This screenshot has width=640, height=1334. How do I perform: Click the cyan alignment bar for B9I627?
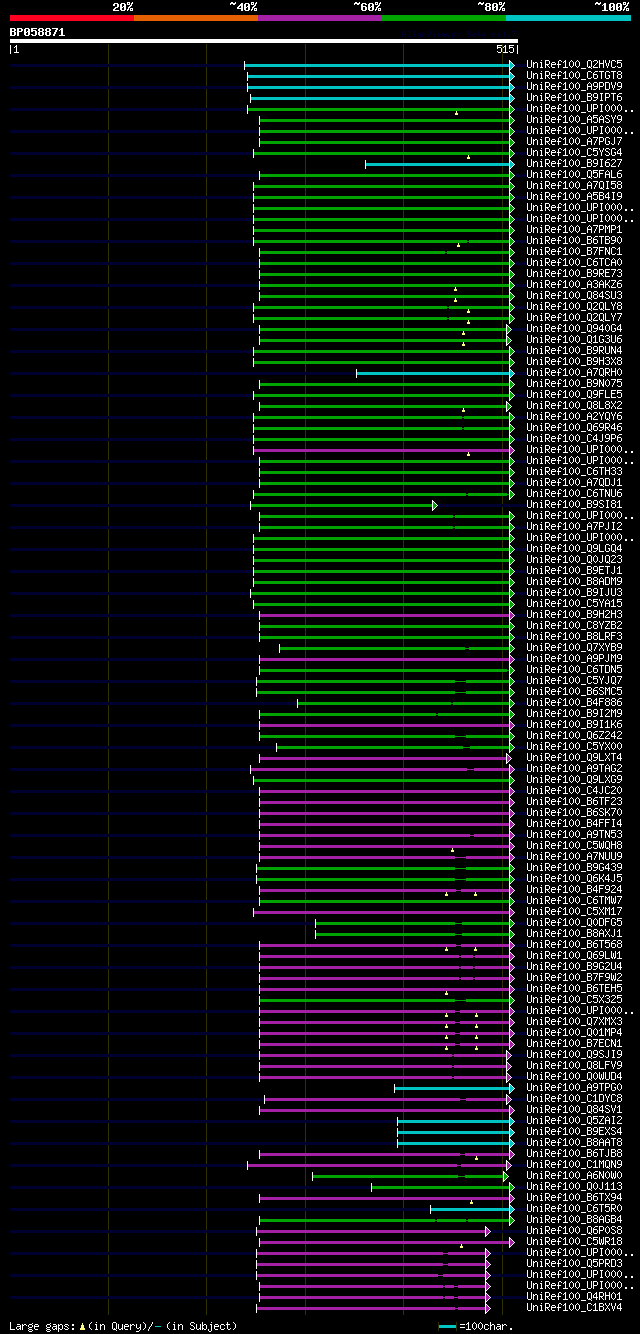439,163
